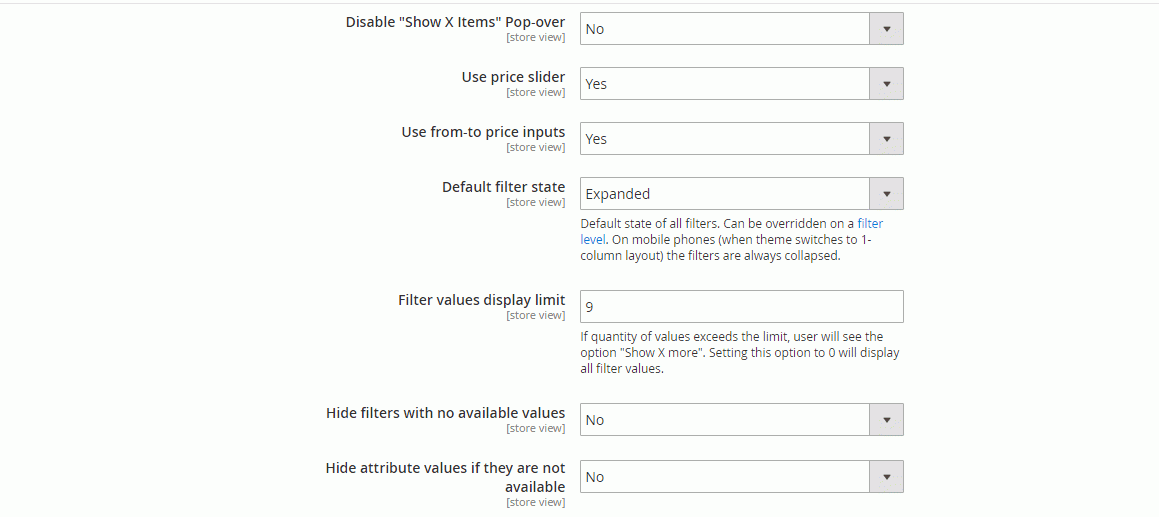Open the Disable "Show X Items" Pop-over dropdown arrow
The image size is (1159, 517).
click(x=886, y=29)
